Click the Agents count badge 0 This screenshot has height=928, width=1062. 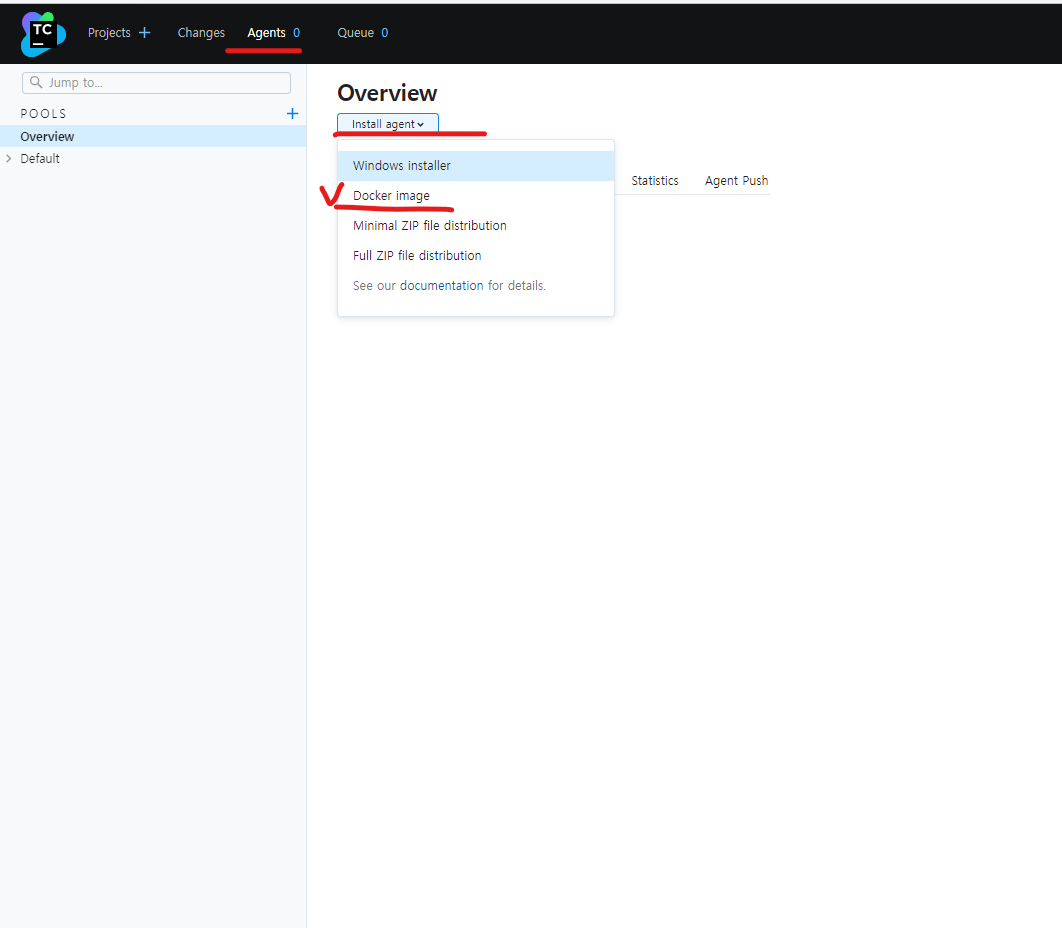point(296,33)
